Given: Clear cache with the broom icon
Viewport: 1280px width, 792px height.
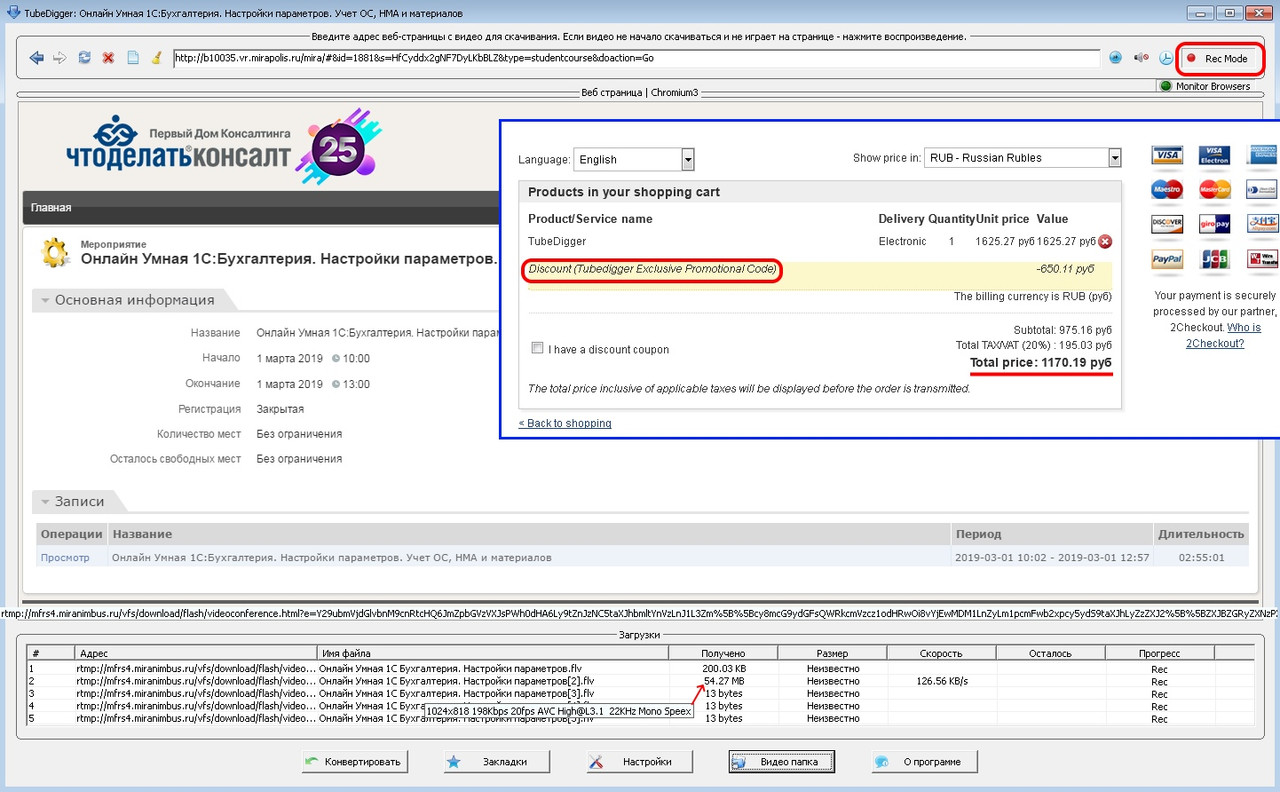Looking at the screenshot, I should 156,58.
